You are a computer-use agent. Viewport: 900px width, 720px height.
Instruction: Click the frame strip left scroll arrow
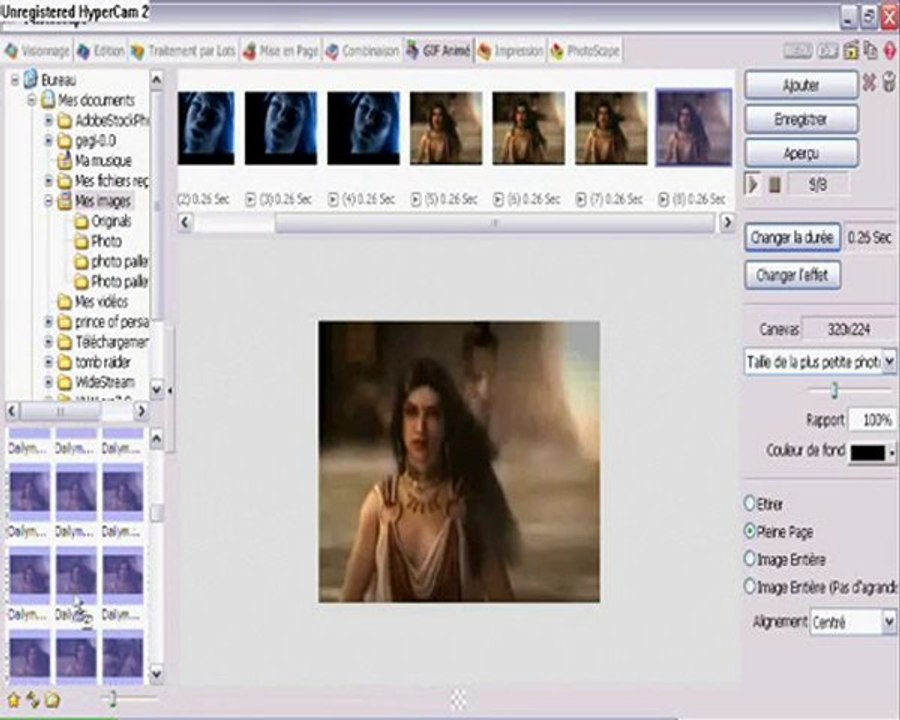coord(185,222)
